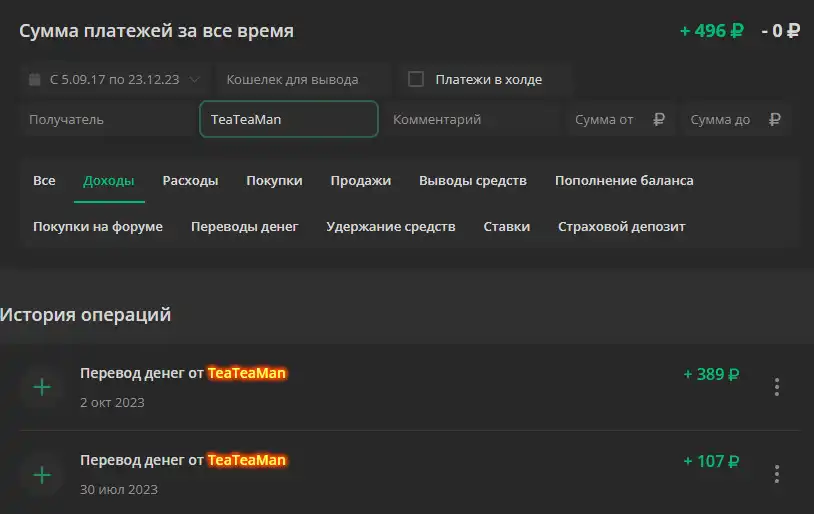Open three-dot menu for 107 ₽ transfer
The width and height of the screenshot is (814, 514).
[777, 474]
